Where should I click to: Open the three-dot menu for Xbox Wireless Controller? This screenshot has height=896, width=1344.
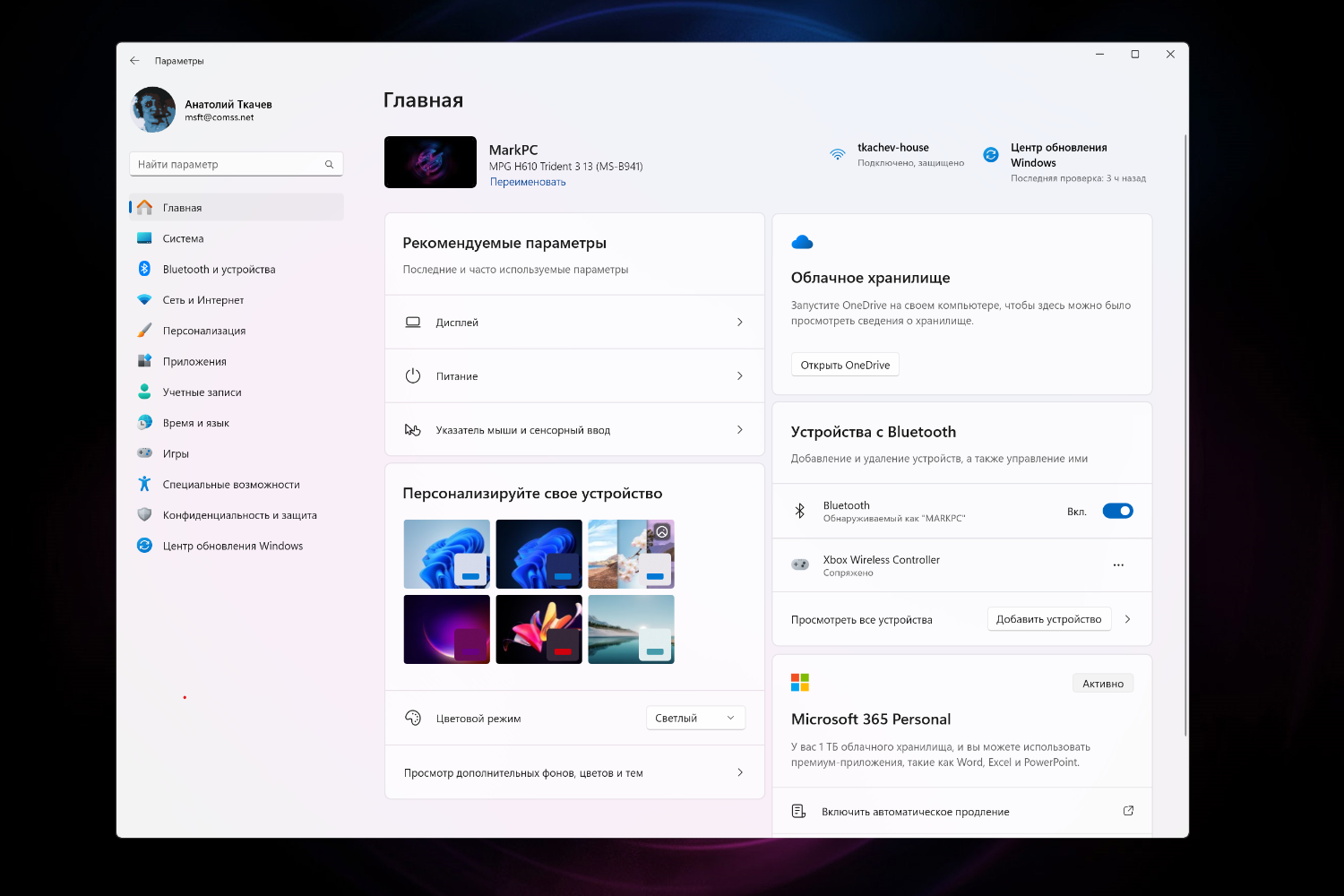pos(1118,565)
